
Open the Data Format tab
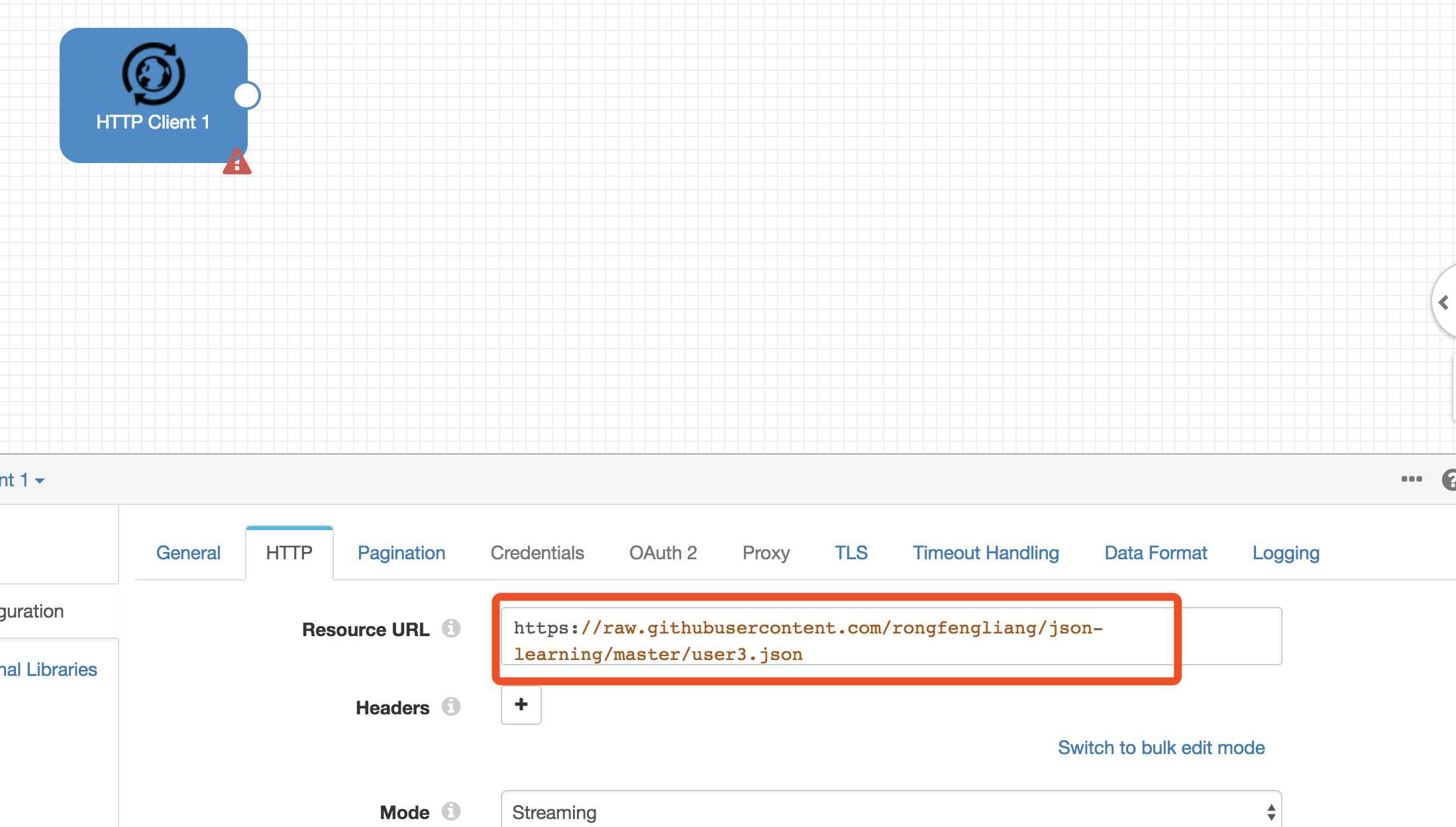click(x=1156, y=553)
